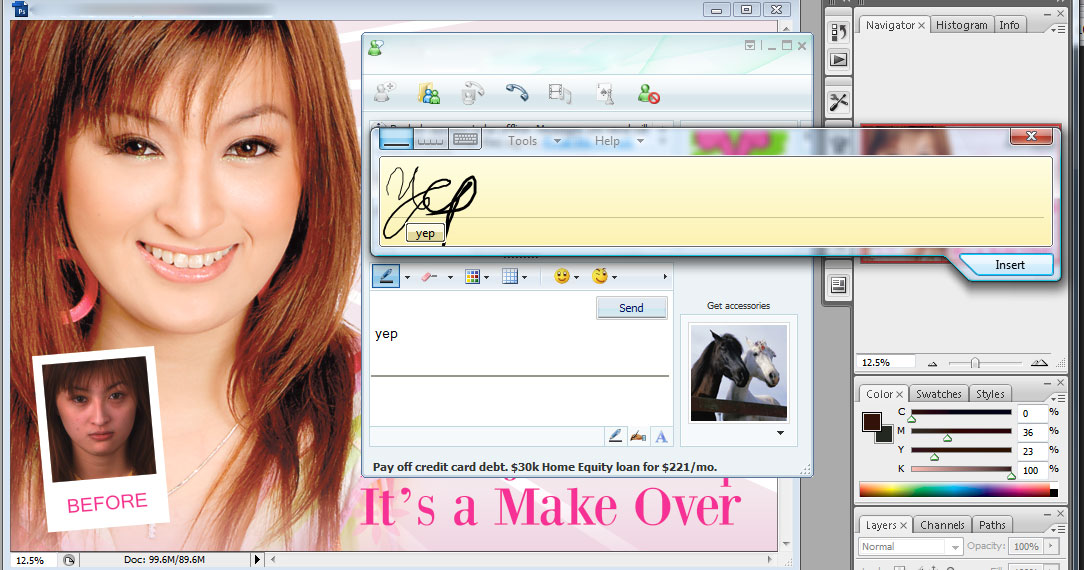1084x570 pixels.
Task: Switch to the Paths tab
Action: pyautogui.click(x=992, y=525)
